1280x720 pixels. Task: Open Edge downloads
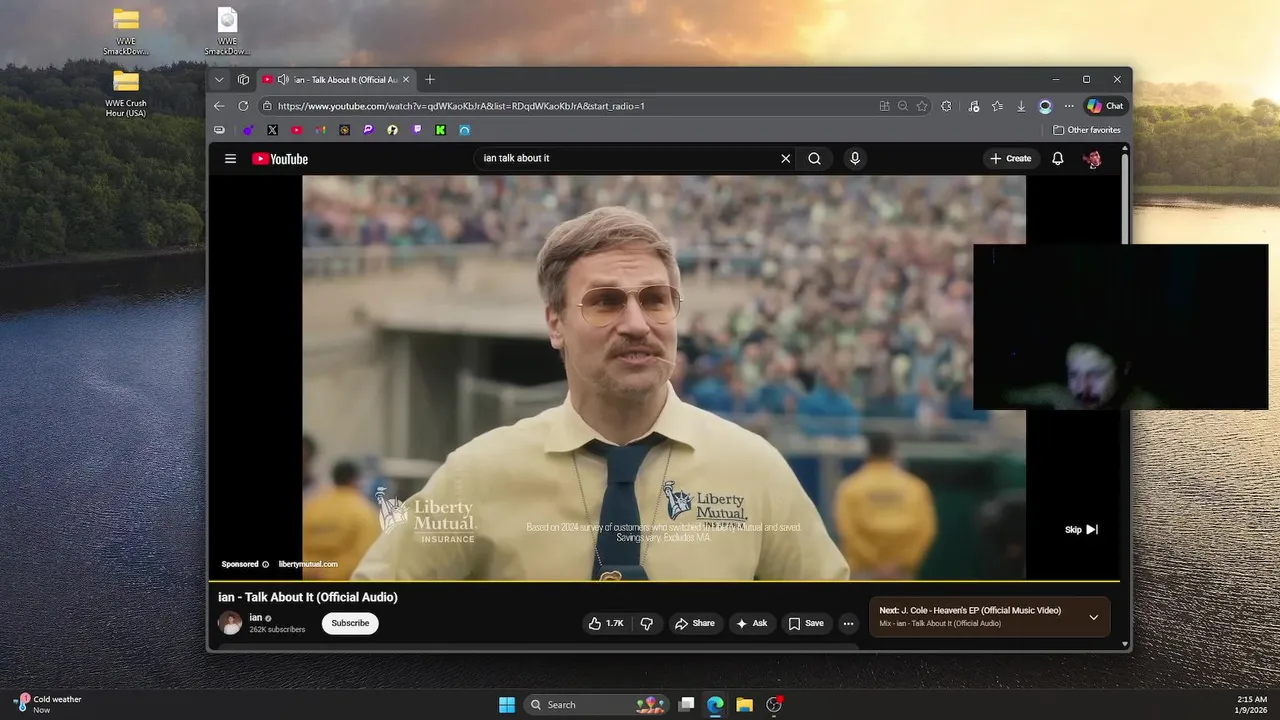tap(1021, 106)
